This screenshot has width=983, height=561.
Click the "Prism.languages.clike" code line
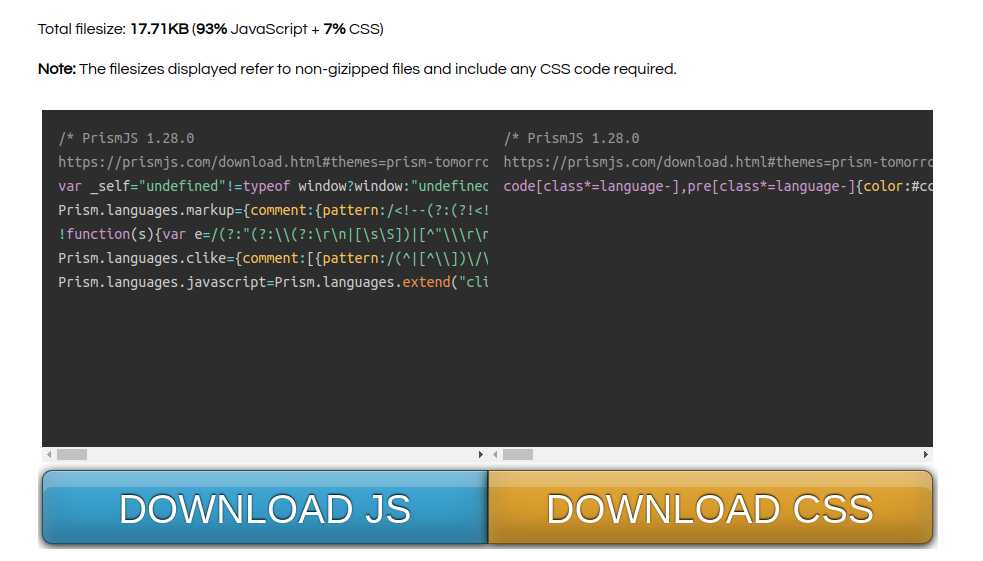273,258
